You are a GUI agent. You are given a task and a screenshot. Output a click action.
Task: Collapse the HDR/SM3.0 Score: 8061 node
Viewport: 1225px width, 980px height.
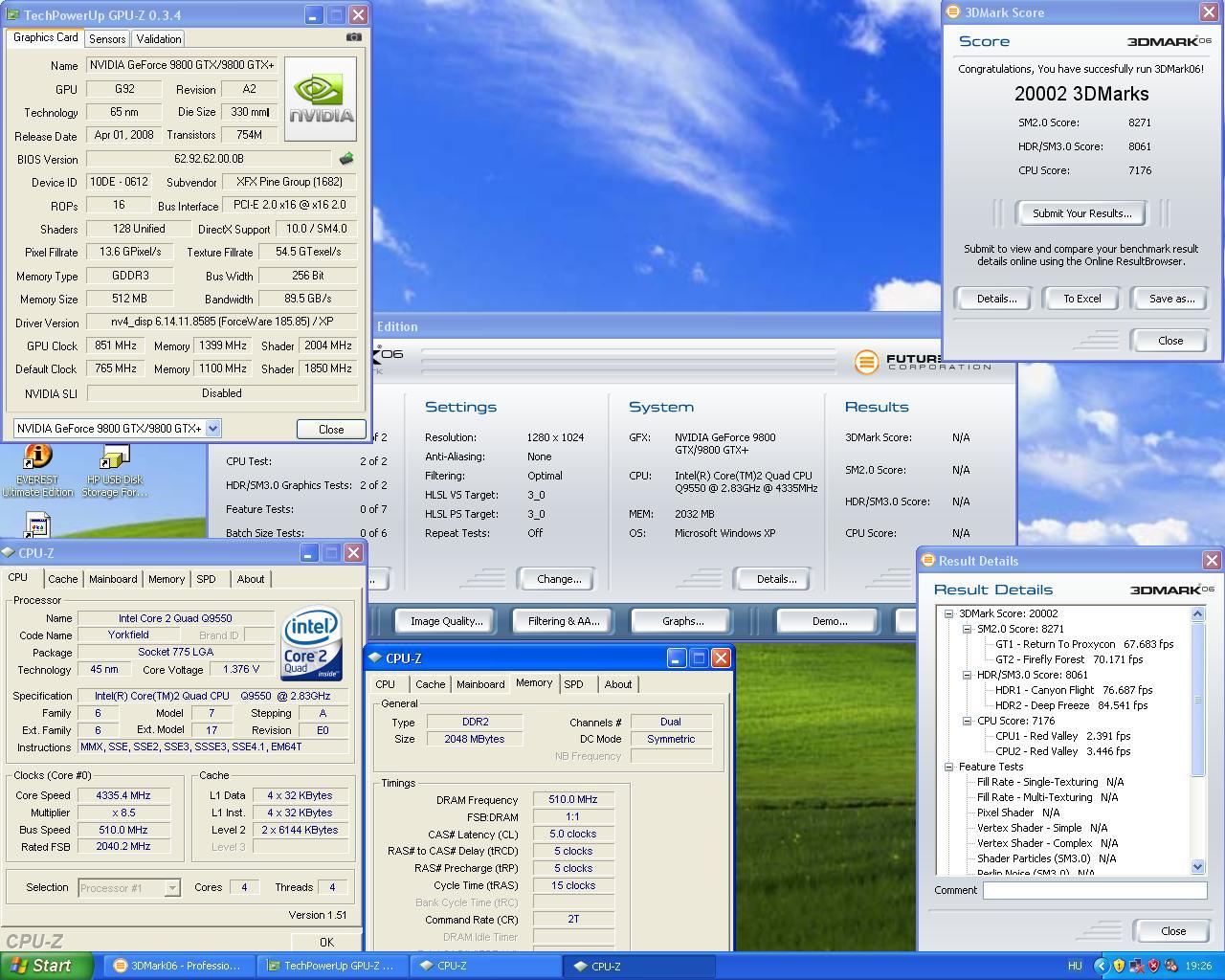(967, 675)
